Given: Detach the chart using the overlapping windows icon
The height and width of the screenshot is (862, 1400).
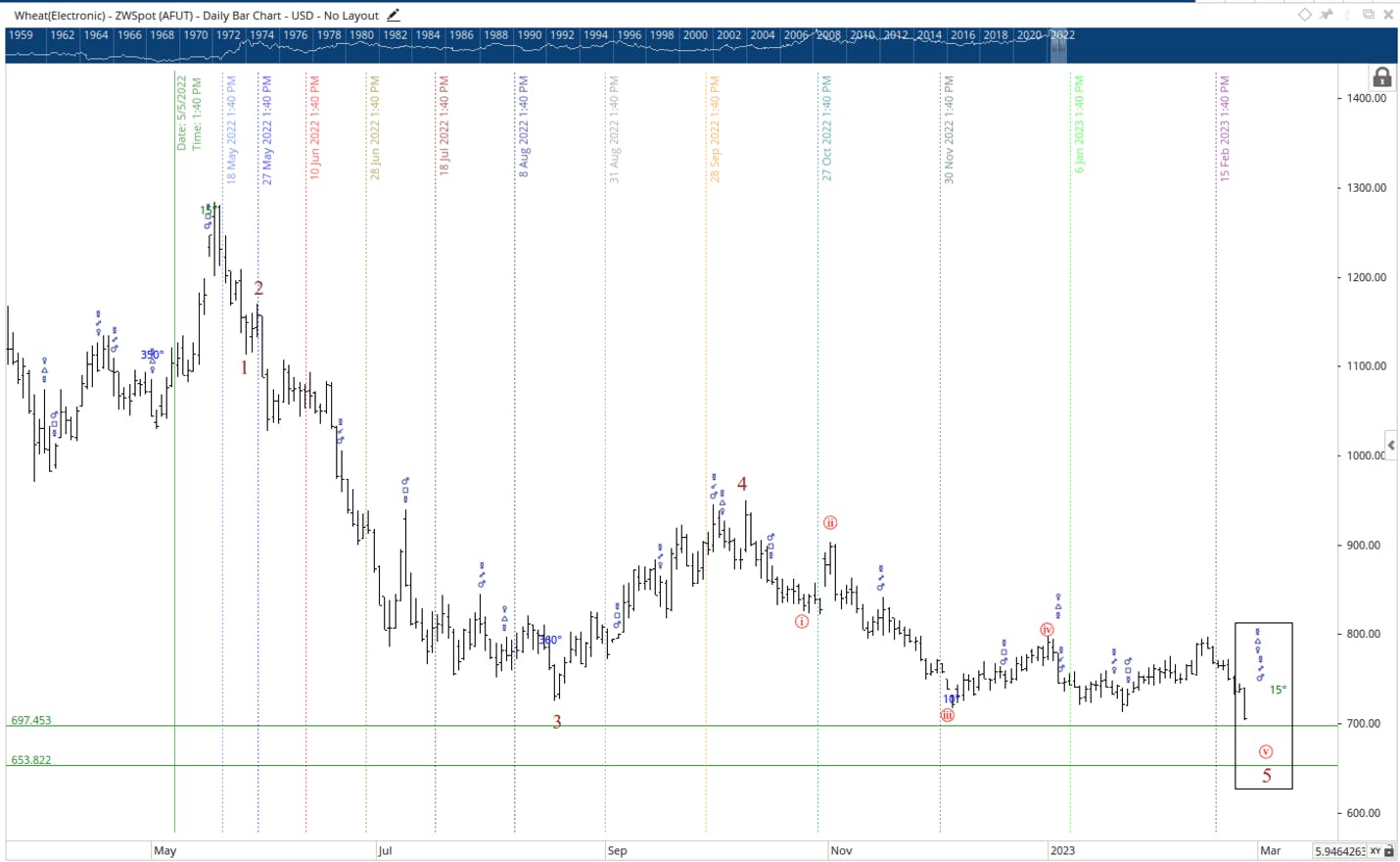Looking at the screenshot, I should tap(1369, 15).
